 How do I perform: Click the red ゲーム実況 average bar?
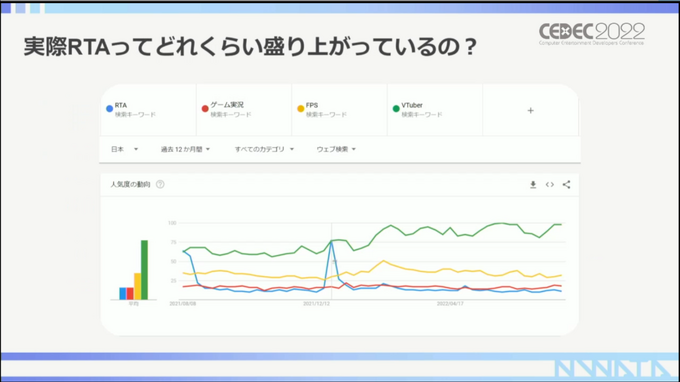coord(130,294)
